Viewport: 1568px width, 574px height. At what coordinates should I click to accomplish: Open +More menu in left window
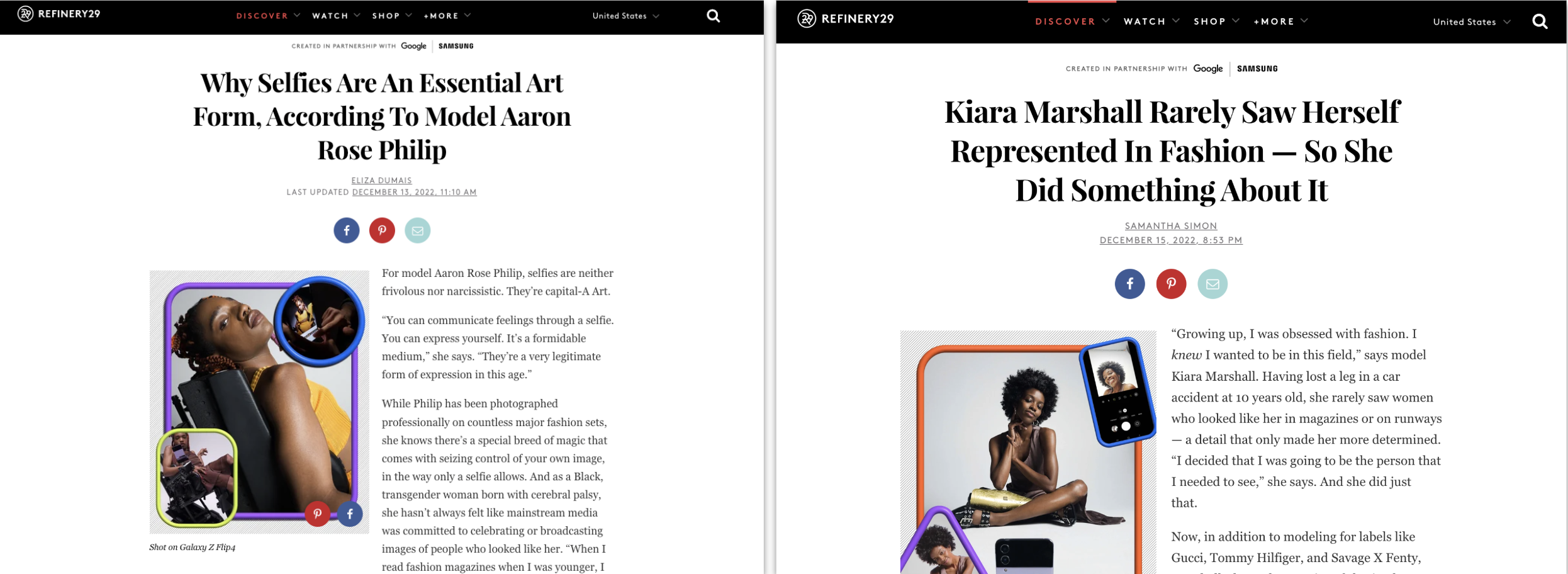click(x=441, y=16)
